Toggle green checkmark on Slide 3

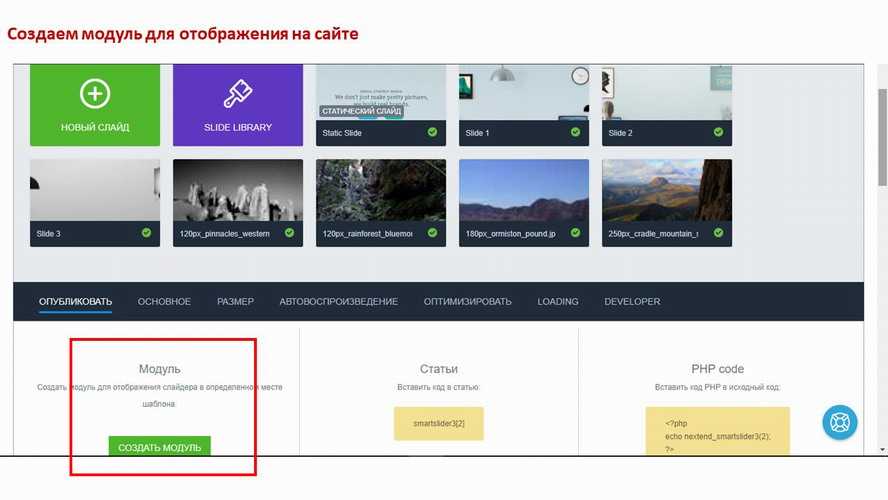146,233
